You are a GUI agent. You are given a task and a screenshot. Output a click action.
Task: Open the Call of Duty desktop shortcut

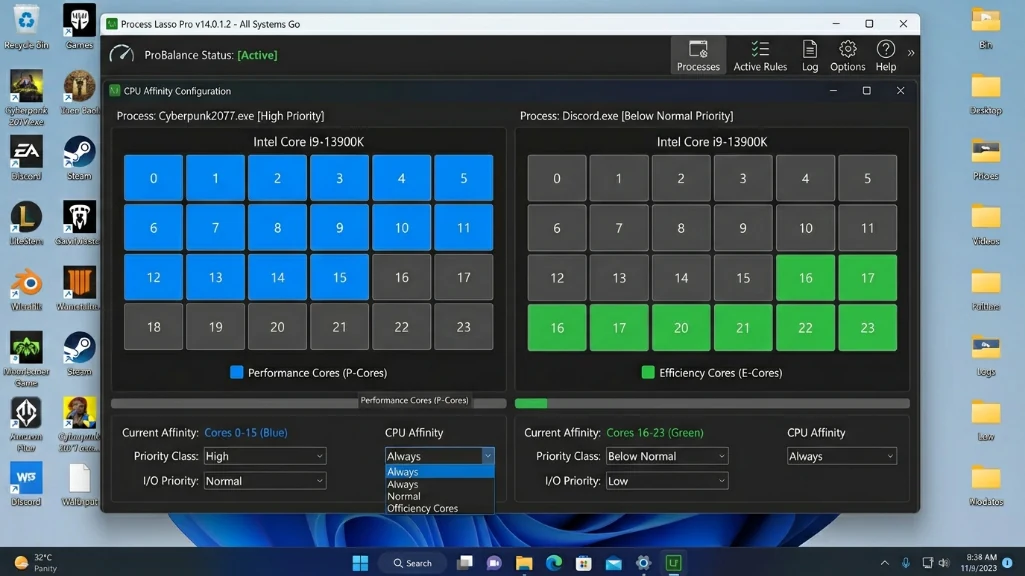click(79, 288)
